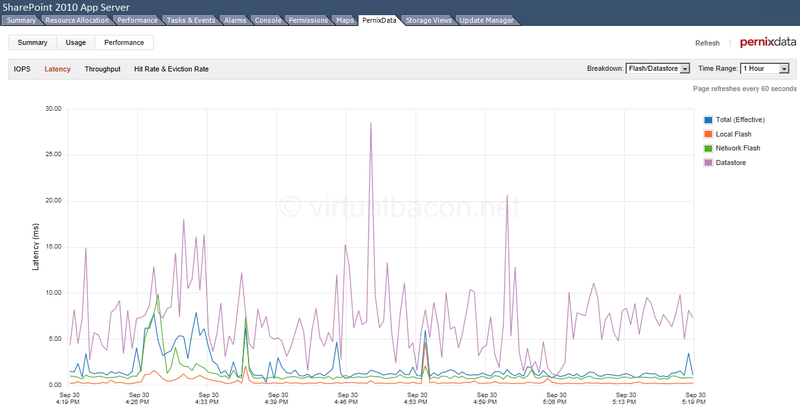Click 'Page refreshes every 60 seconds' text
The width and height of the screenshot is (800, 411).
(x=744, y=89)
